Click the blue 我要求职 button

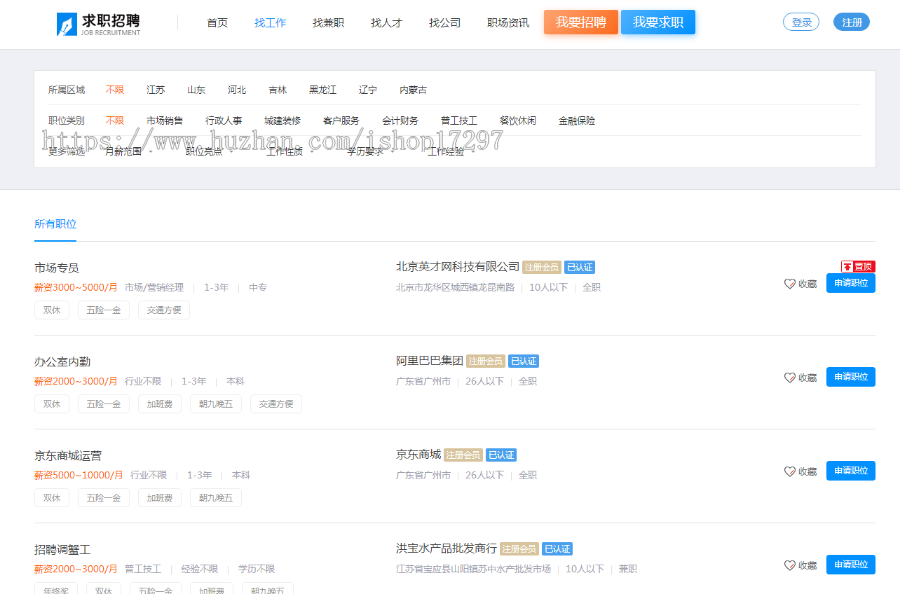(658, 22)
